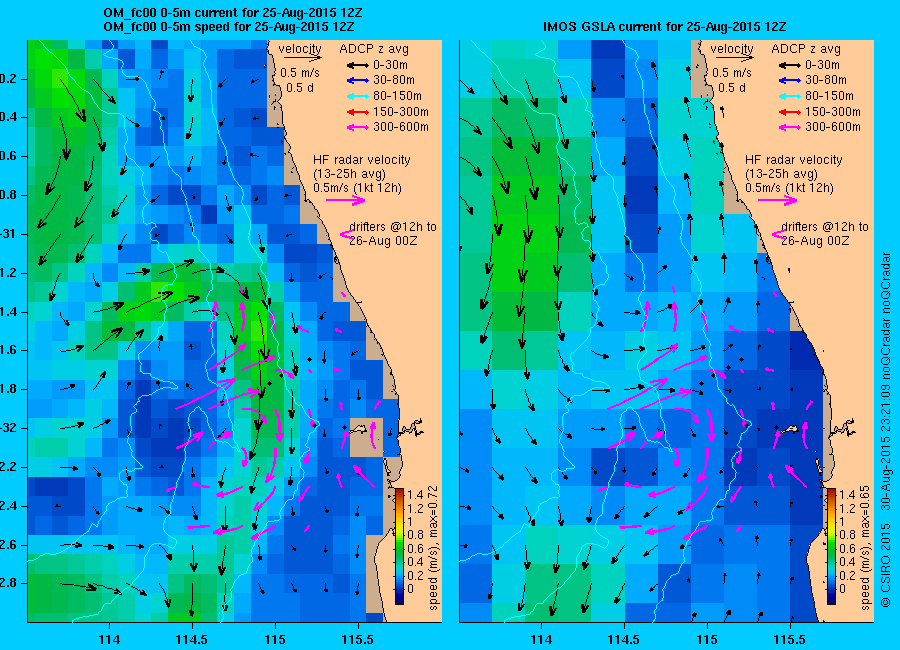Click '26-Aug 00Z' text in right panel
The image size is (900, 650).
815,241
